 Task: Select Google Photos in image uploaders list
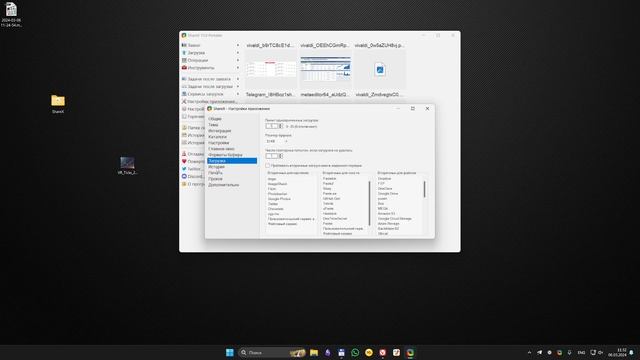click(279, 199)
